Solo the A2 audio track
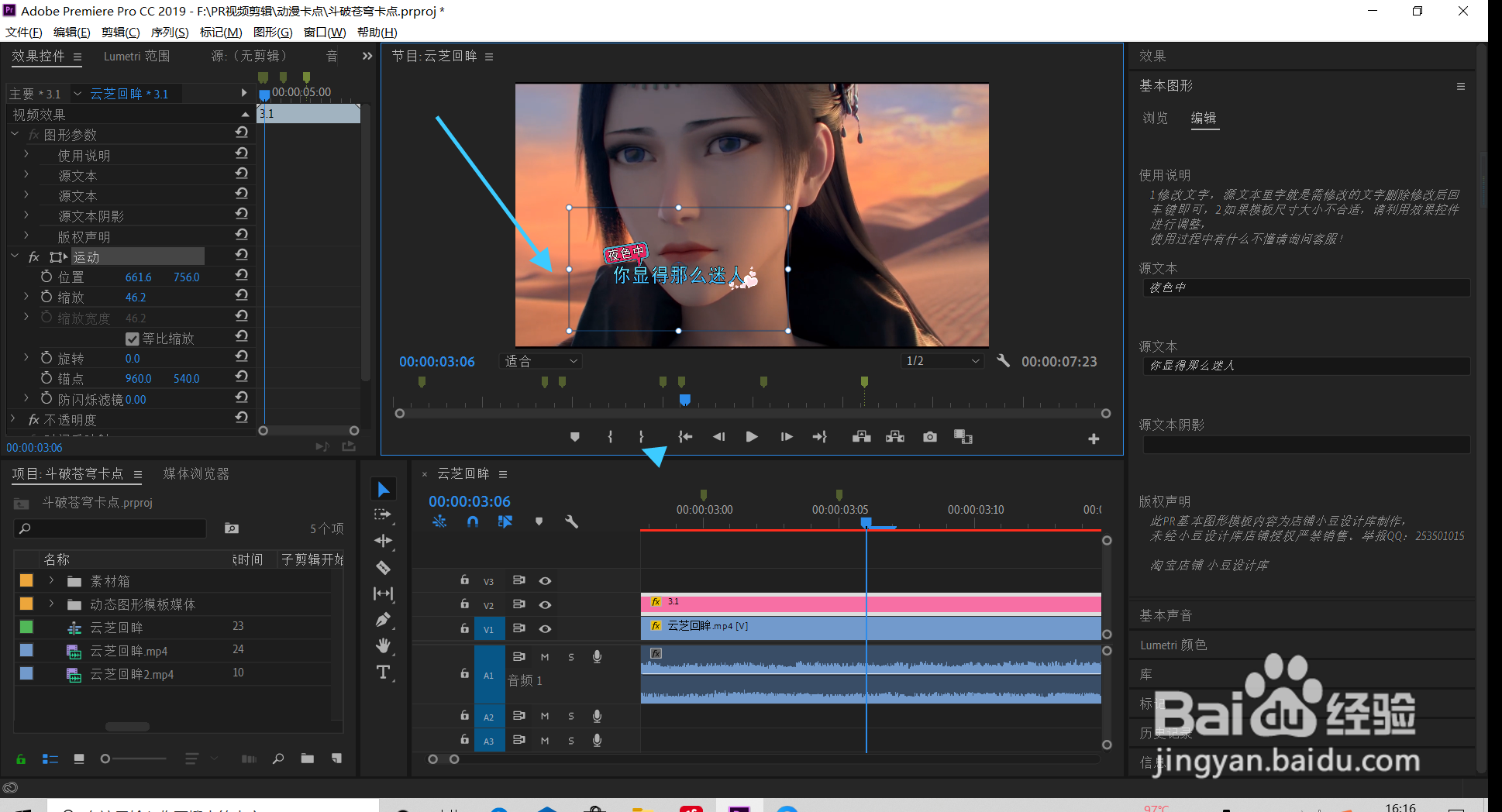Viewport: 1502px width, 812px height. coord(571,717)
